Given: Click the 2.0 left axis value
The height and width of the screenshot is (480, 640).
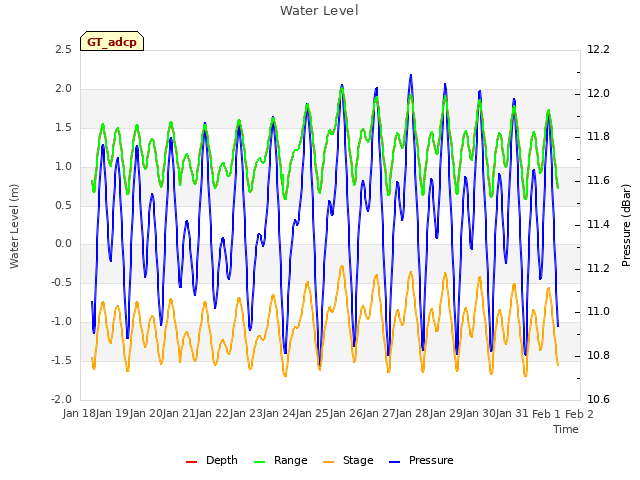Looking at the screenshot, I should 63,89.
